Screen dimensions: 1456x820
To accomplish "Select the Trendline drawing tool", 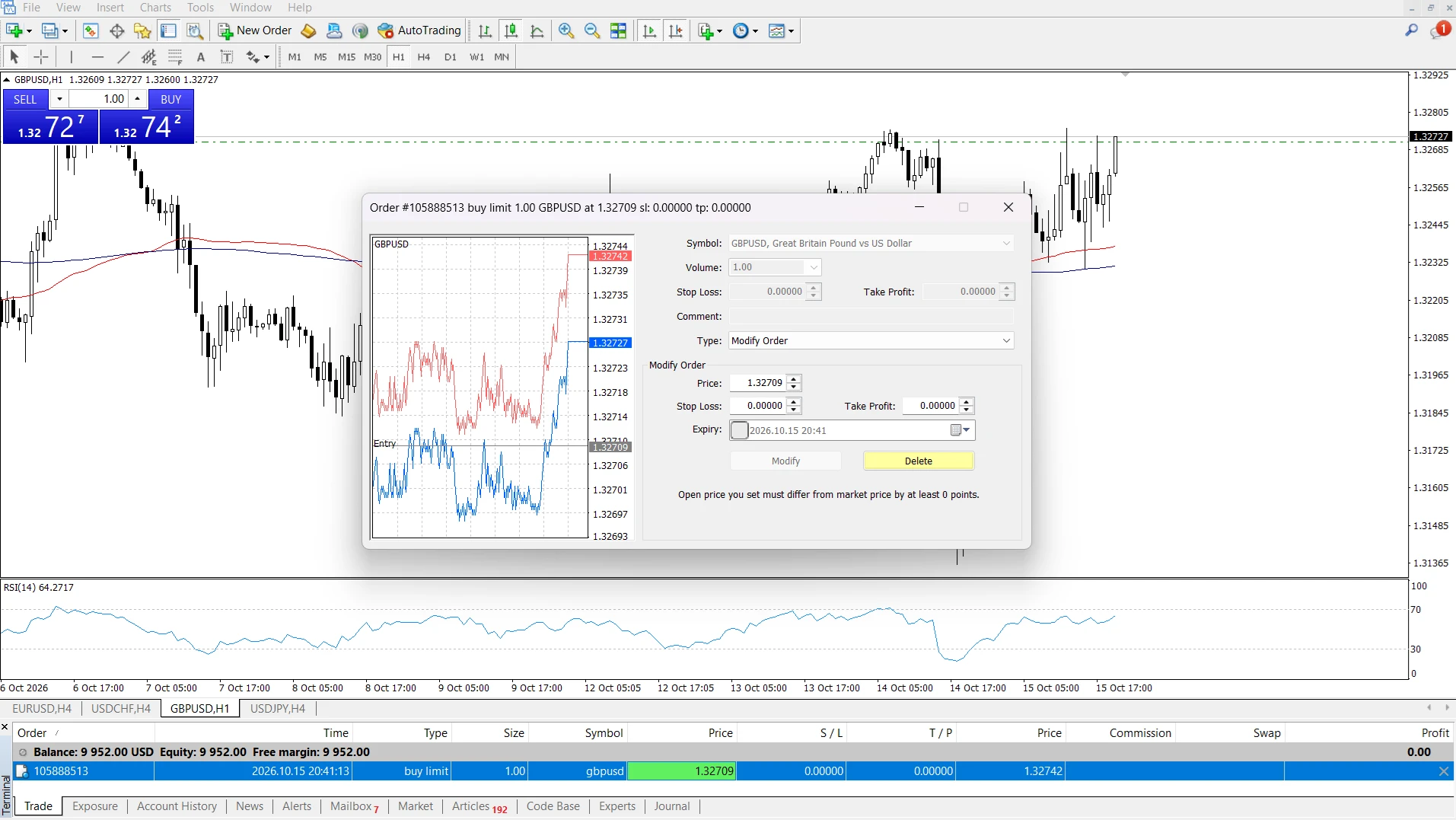I will [123, 56].
